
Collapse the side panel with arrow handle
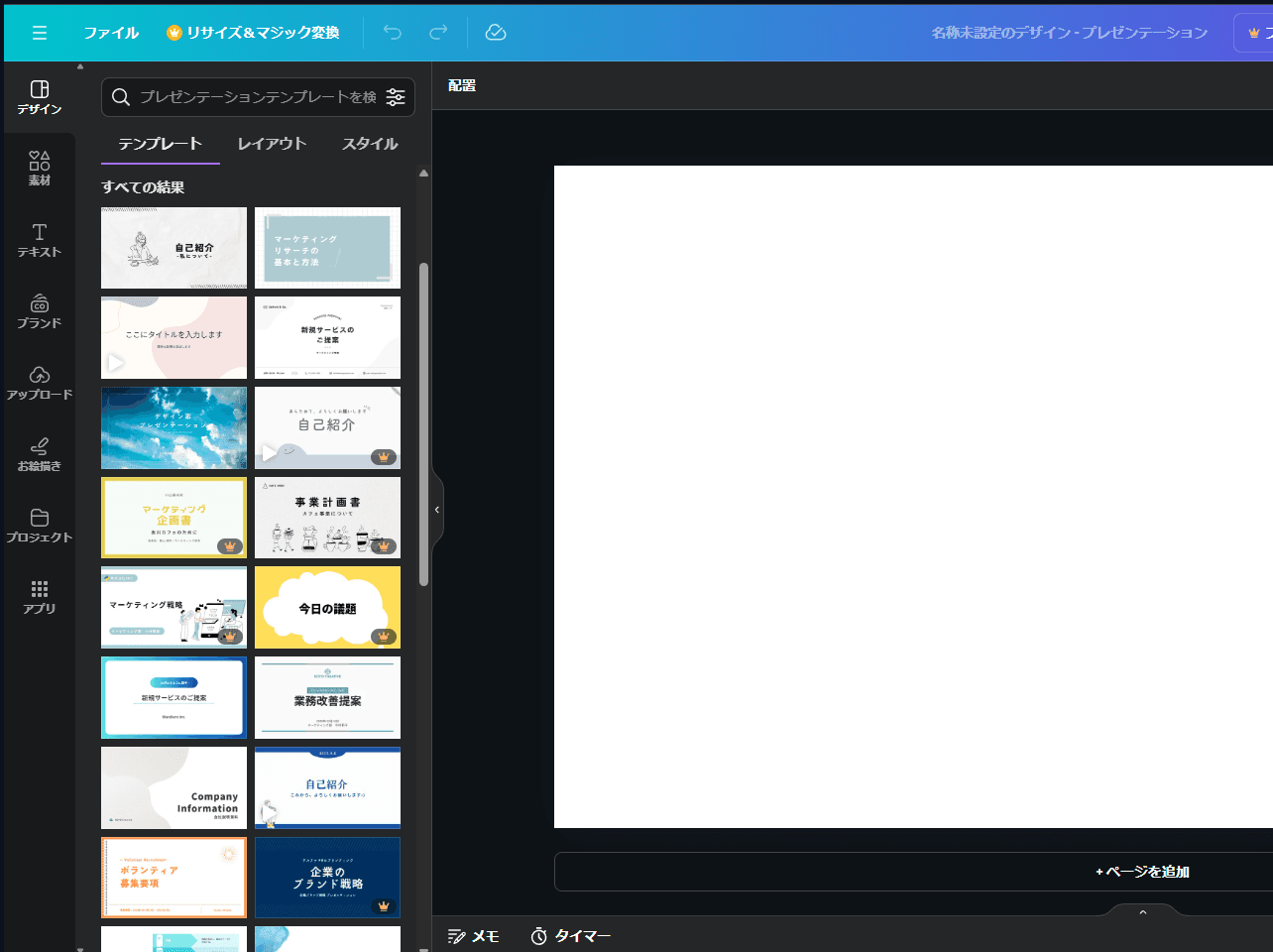(437, 510)
